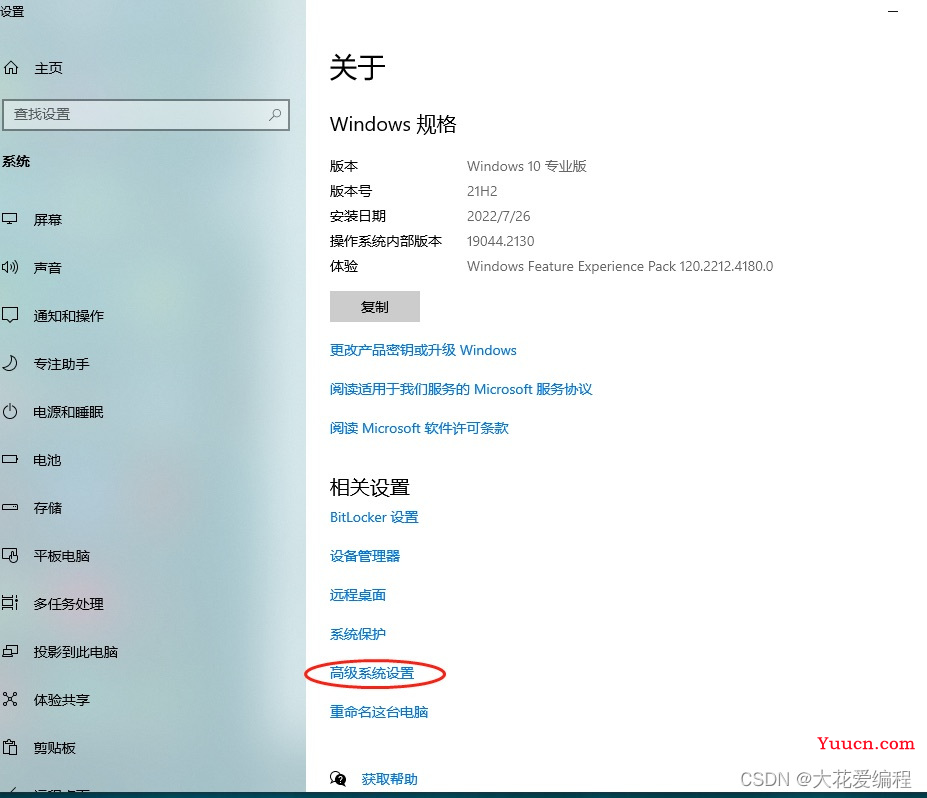Click the projection icon next to 投影到此电脑
The height and width of the screenshot is (798, 927).
10,651
